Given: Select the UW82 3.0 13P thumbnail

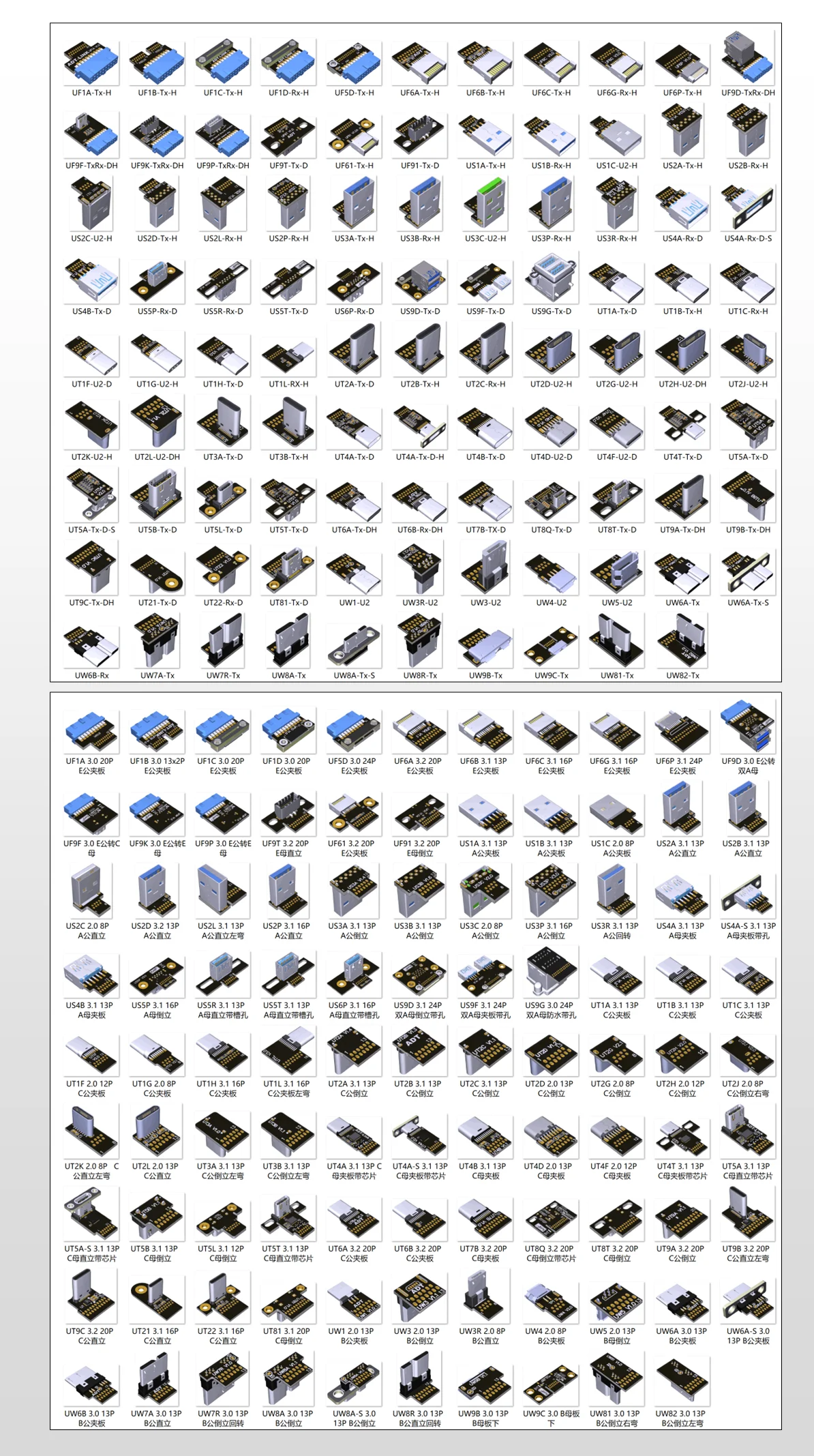Looking at the screenshot, I should [x=682, y=1383].
